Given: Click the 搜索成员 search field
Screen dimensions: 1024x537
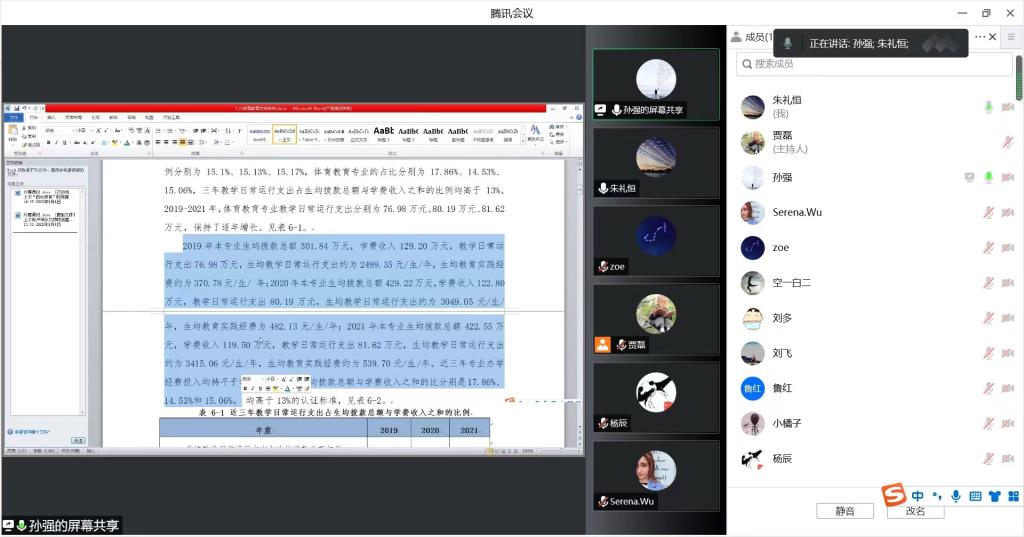Looking at the screenshot, I should pyautogui.click(x=874, y=64).
